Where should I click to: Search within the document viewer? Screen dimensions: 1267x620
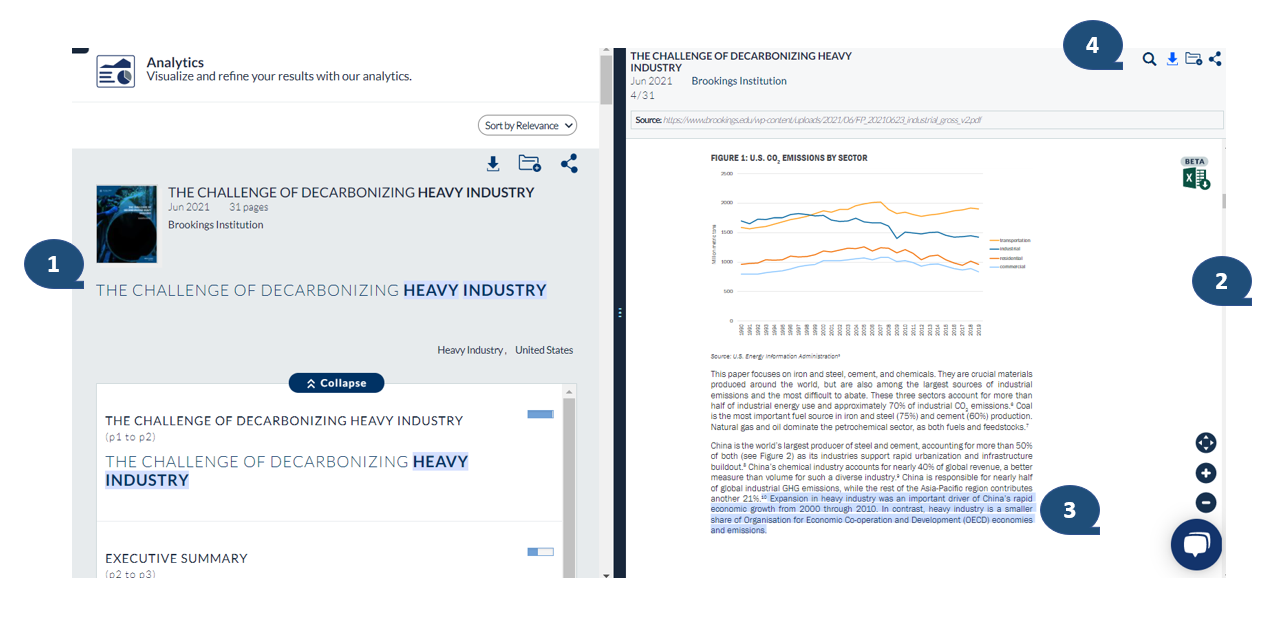coord(1149,59)
